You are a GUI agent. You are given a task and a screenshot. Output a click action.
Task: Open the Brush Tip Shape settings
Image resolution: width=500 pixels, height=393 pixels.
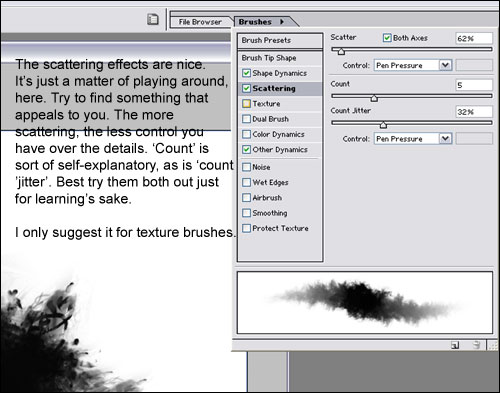point(280,58)
